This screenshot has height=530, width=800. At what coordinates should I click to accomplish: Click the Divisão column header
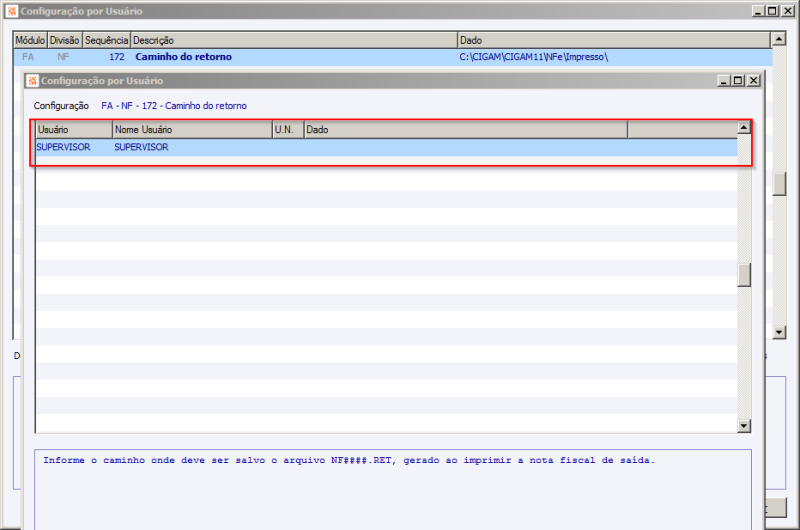[x=65, y=40]
